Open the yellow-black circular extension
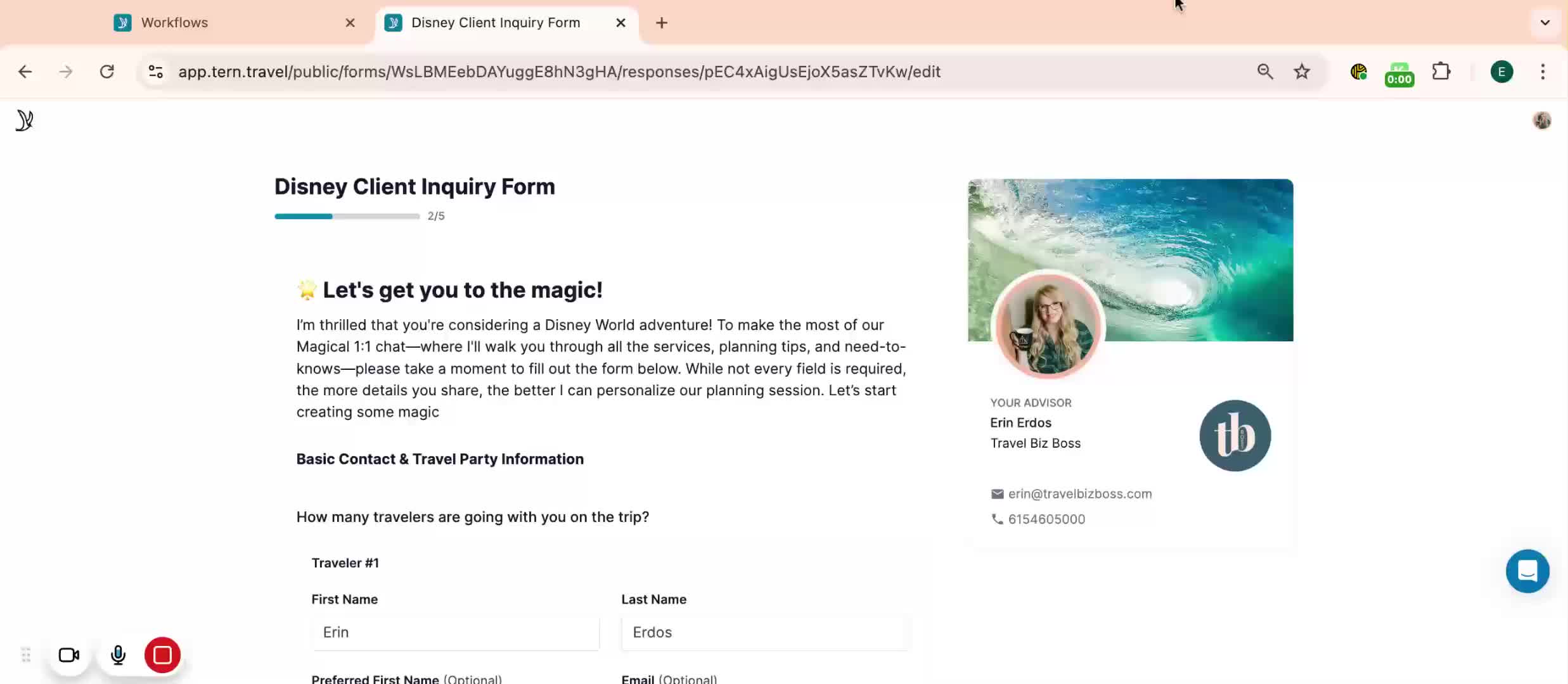1568x684 pixels. point(1358,72)
